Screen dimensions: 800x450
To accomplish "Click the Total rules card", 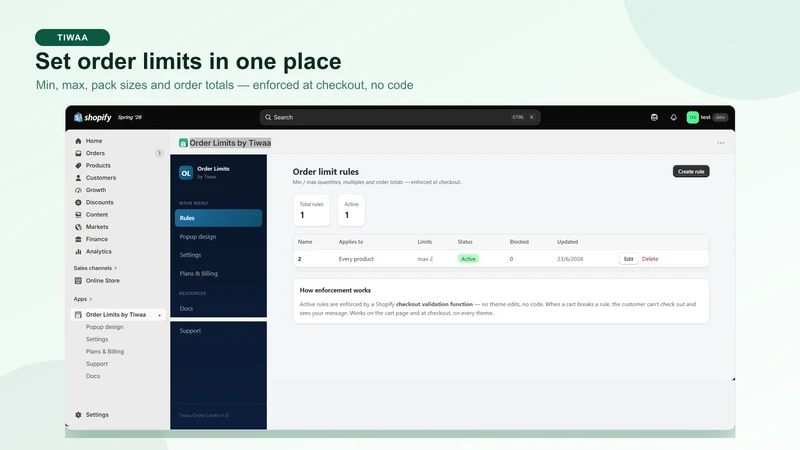I will [x=311, y=210].
